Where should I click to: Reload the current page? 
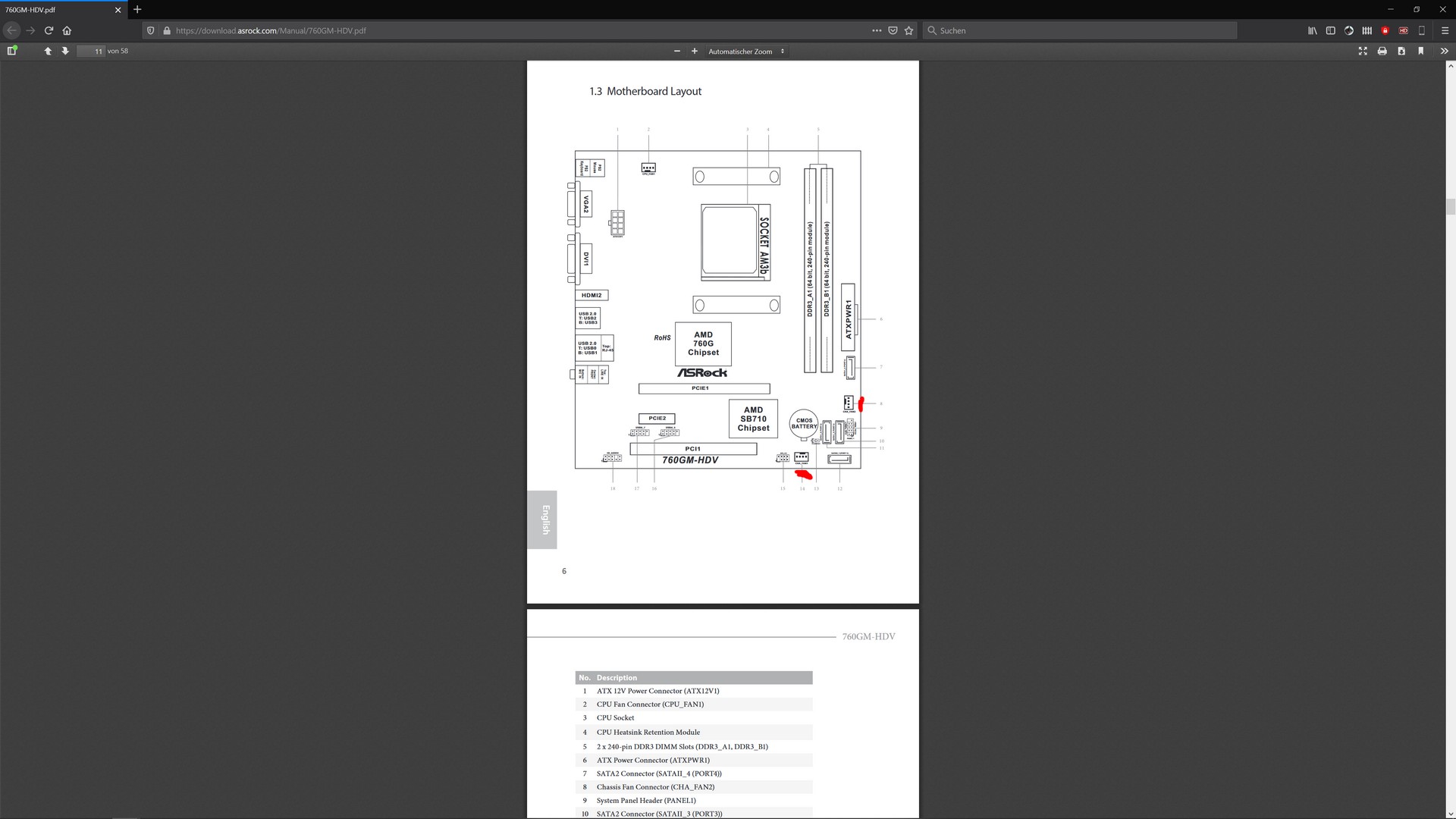point(49,30)
